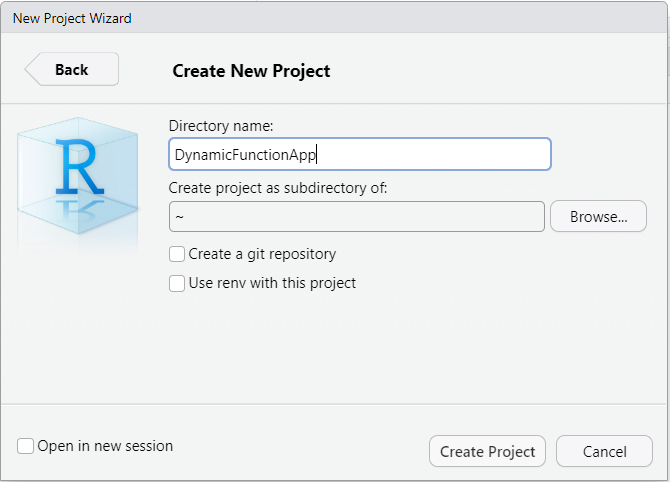Click the "Use renv with this project" label text
This screenshot has height=482, width=670.
pos(272,283)
